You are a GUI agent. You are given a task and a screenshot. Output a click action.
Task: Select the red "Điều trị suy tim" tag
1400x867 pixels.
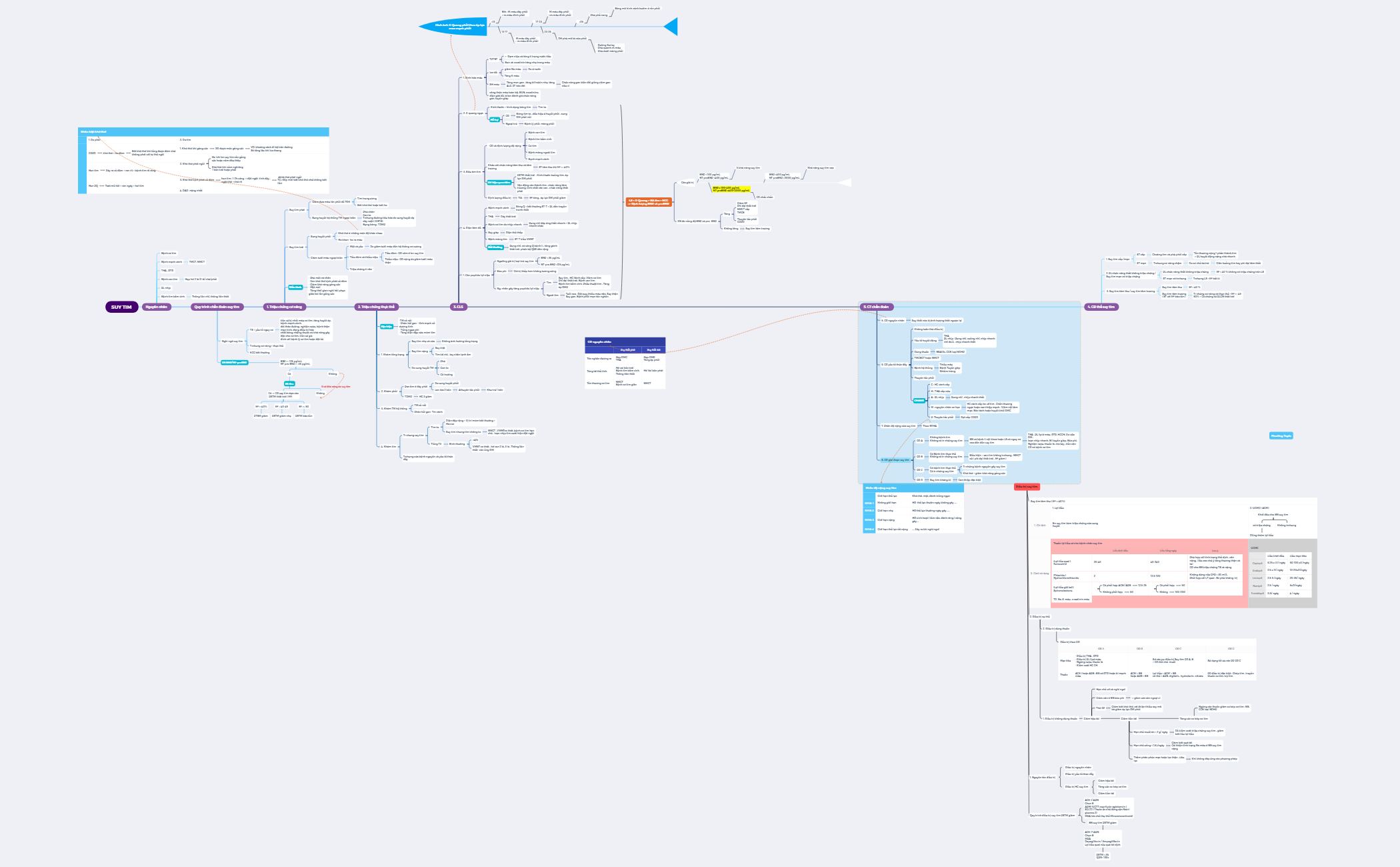[x=1028, y=487]
